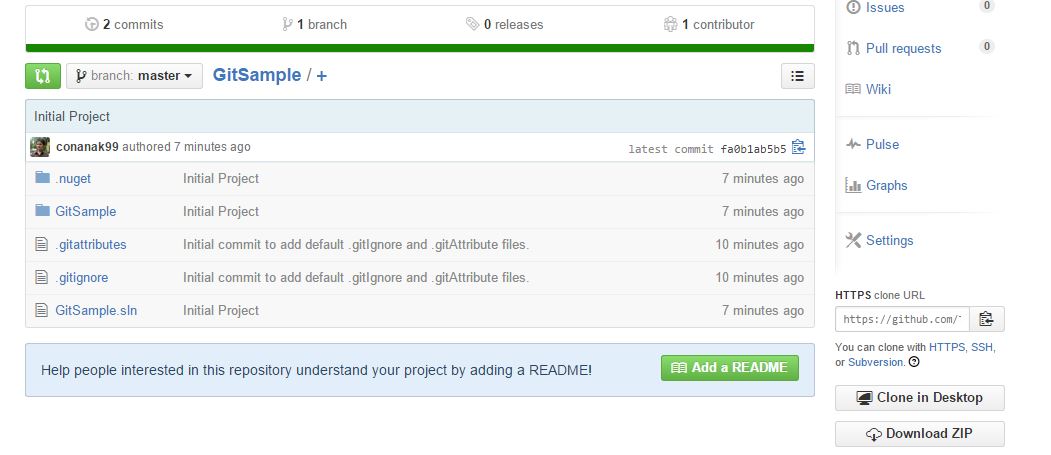This screenshot has height=455, width=1051.
Task: Click the GitSample.sln file icon
Action: pos(42,310)
